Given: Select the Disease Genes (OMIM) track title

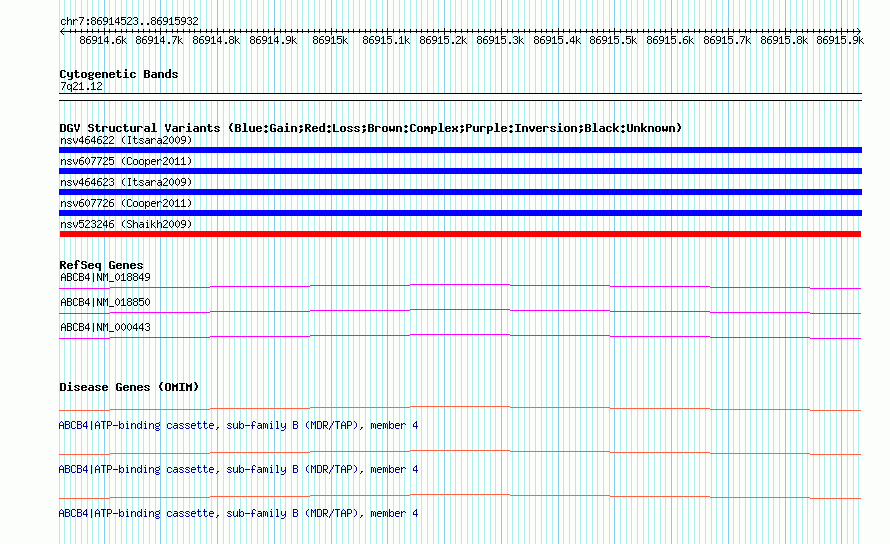Looking at the screenshot, I should [129, 387].
